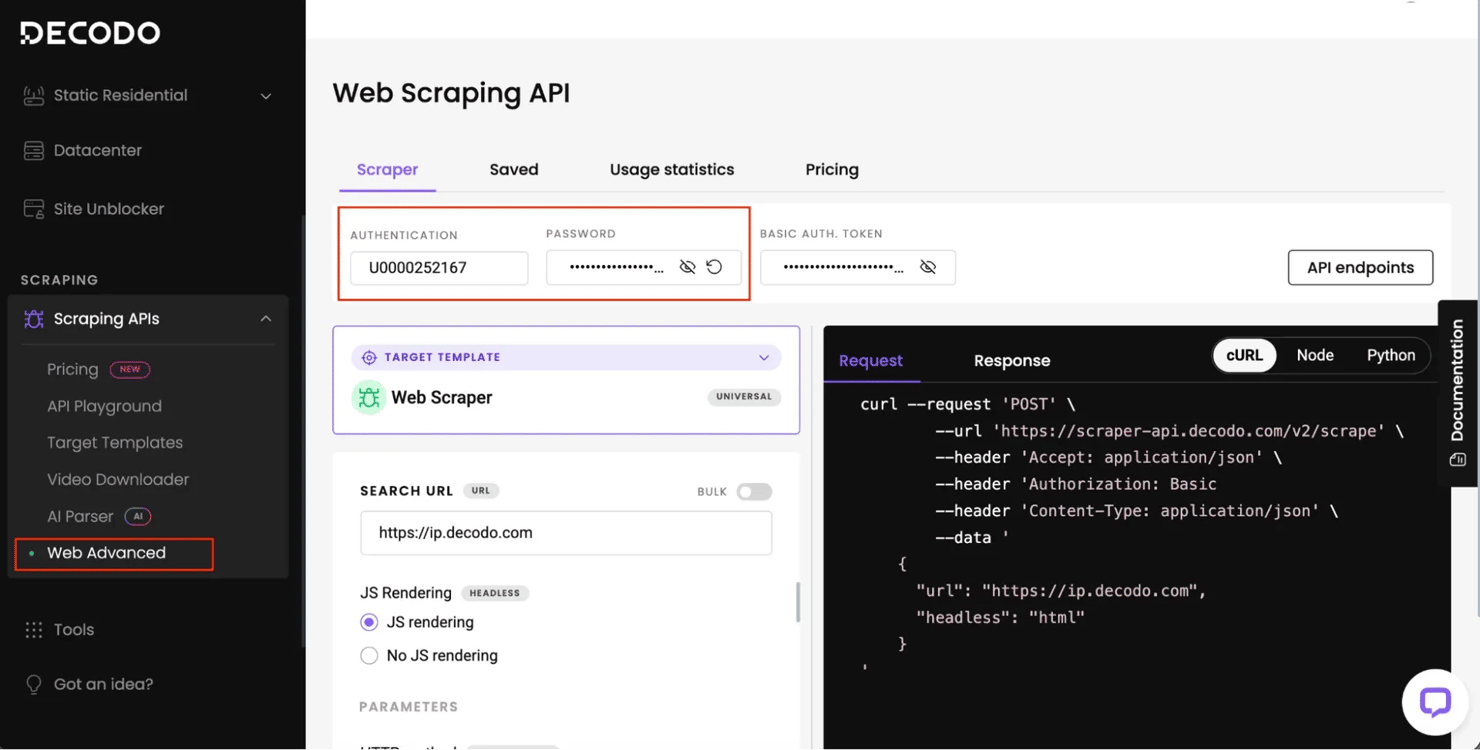Show the hidden password via eye icon
1480x750 pixels.
(687, 267)
